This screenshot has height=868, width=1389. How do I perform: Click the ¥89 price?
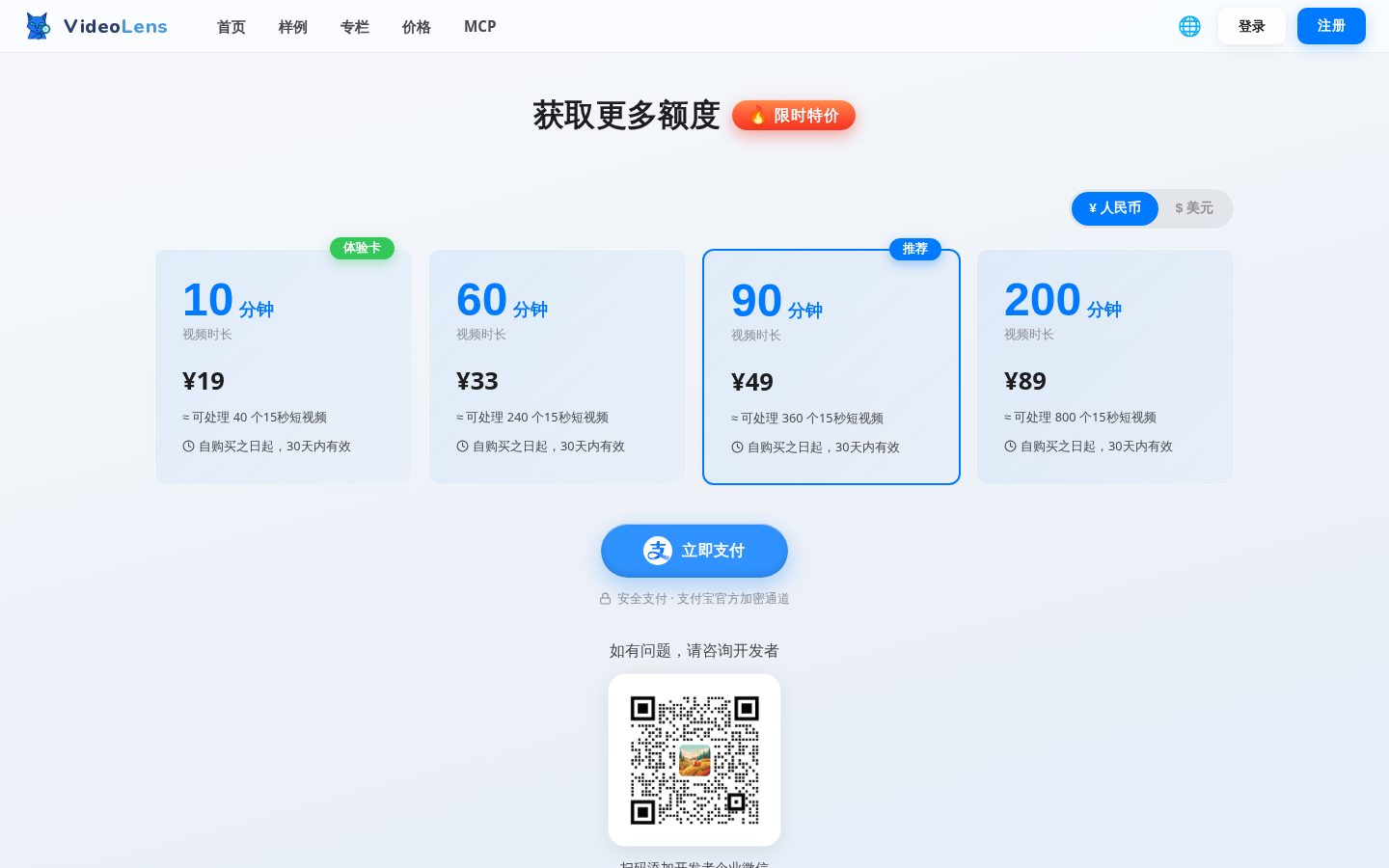point(1025,381)
